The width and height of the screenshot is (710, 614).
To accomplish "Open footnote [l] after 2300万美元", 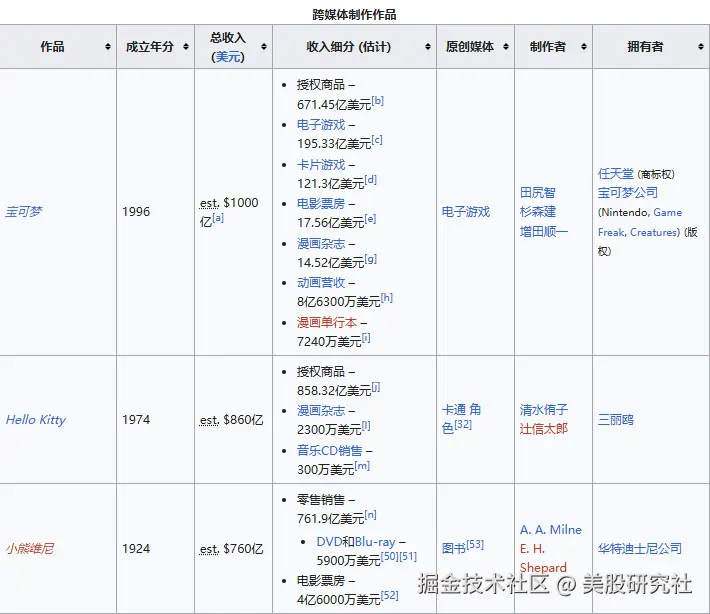I will pyautogui.click(x=366, y=426).
